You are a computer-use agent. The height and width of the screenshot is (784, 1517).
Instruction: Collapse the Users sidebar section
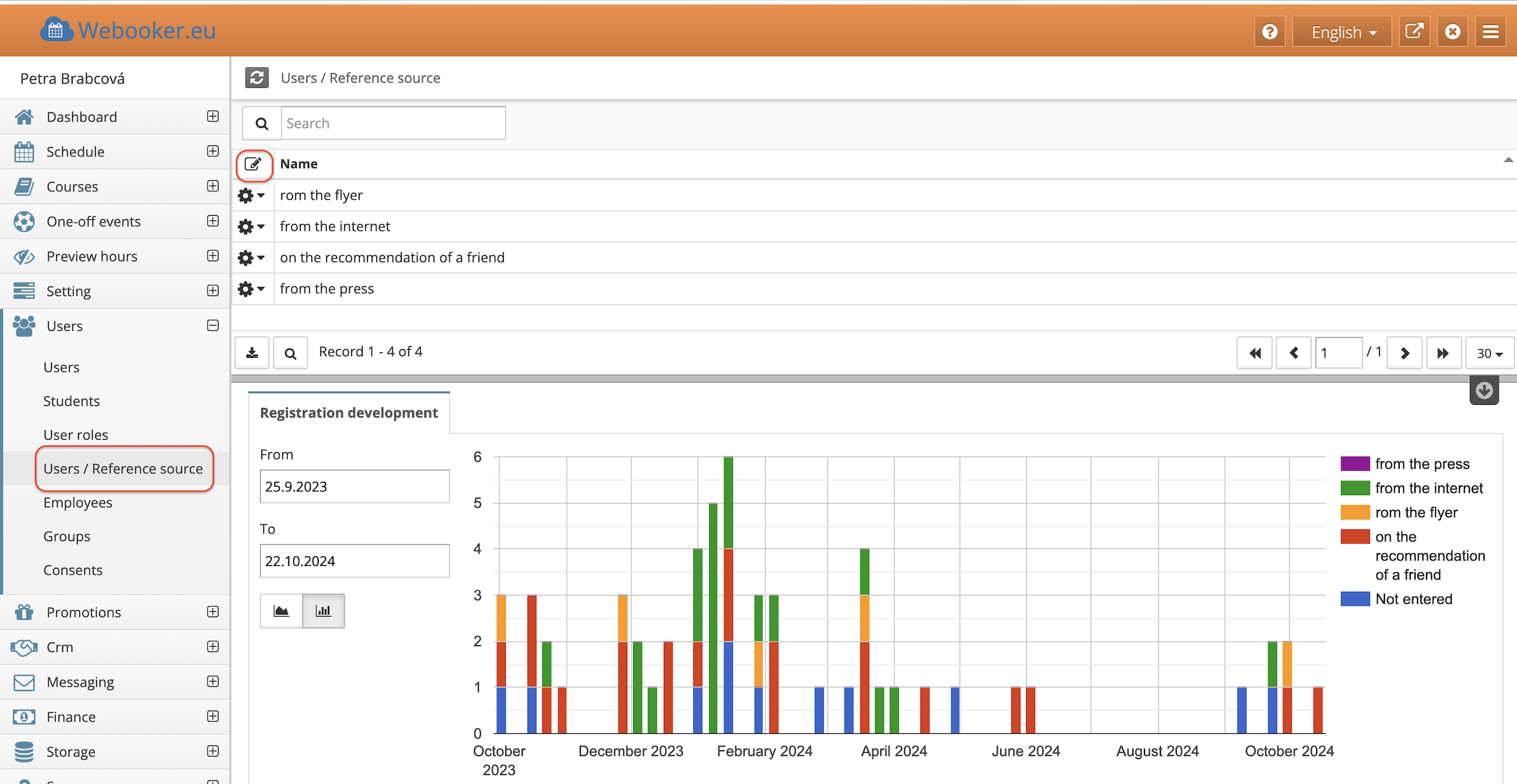[213, 325]
